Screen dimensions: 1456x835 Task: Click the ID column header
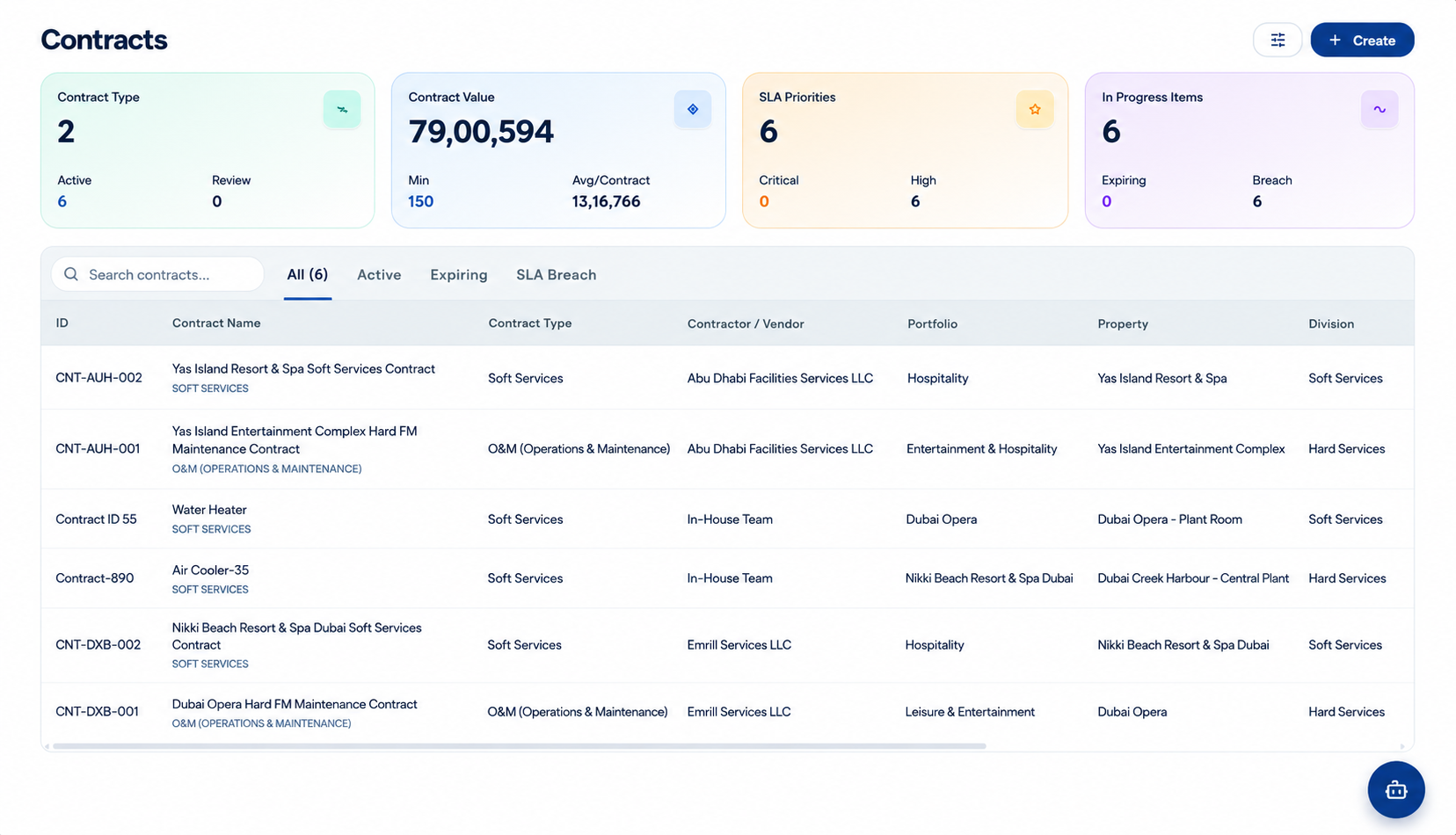click(62, 323)
